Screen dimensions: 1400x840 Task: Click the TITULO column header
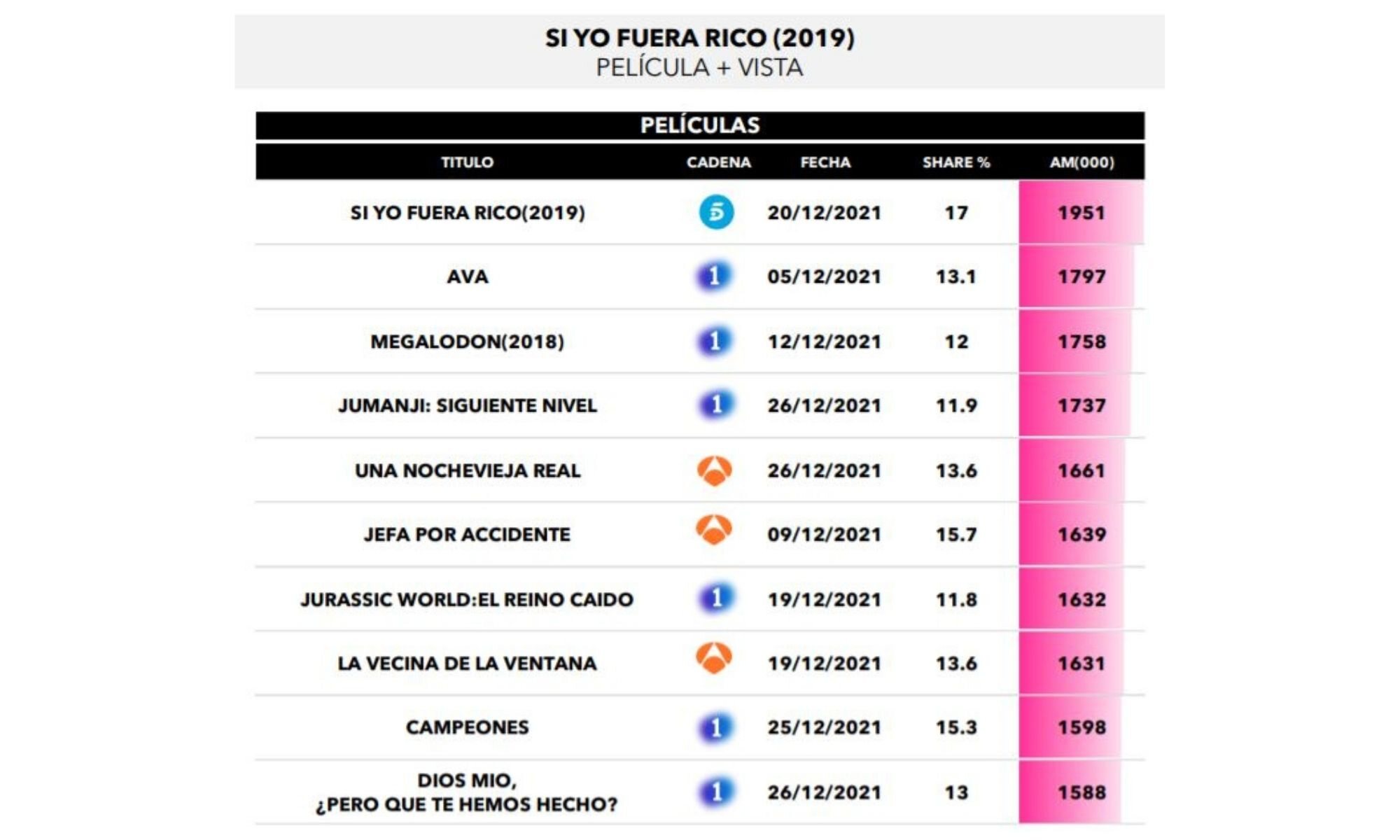pos(467,162)
